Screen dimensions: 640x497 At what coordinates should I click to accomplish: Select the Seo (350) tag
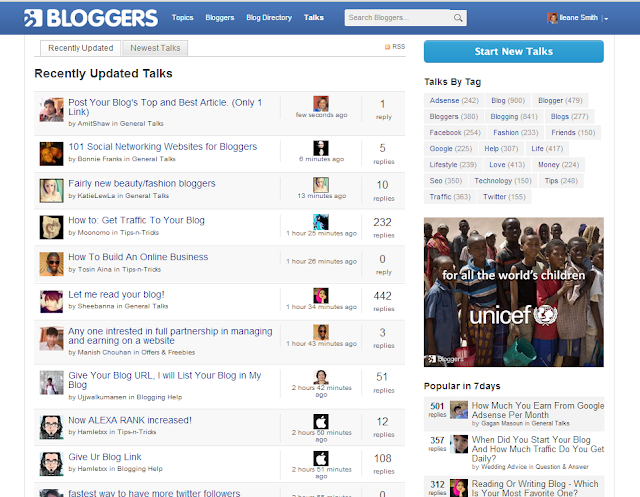(445, 181)
